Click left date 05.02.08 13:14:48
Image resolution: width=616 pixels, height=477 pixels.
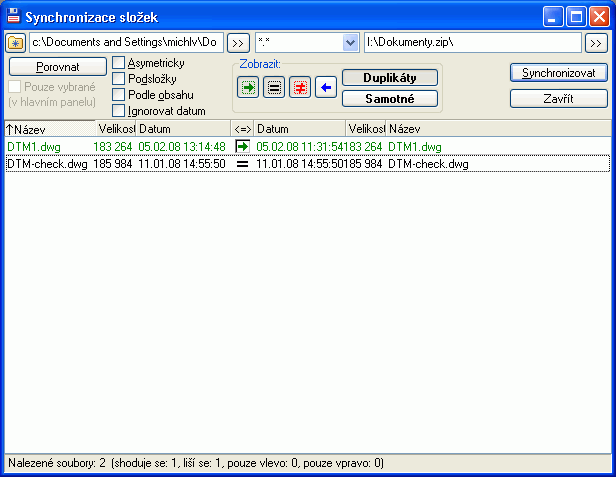click(182, 147)
